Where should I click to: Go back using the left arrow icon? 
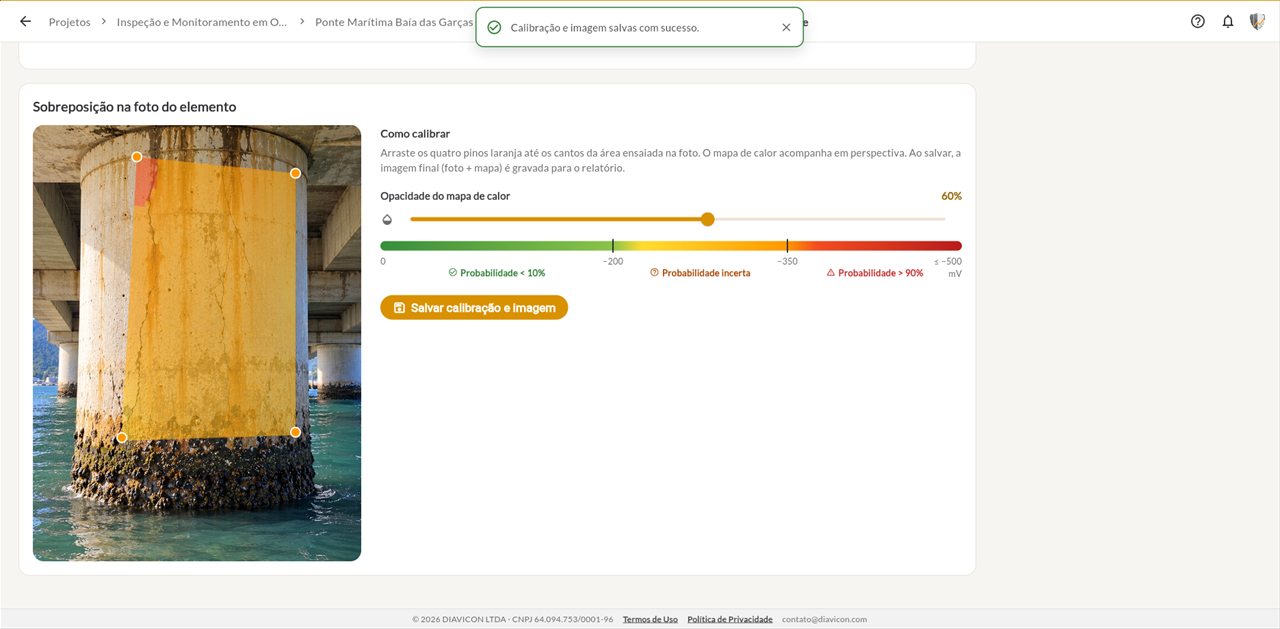pyautogui.click(x=25, y=21)
